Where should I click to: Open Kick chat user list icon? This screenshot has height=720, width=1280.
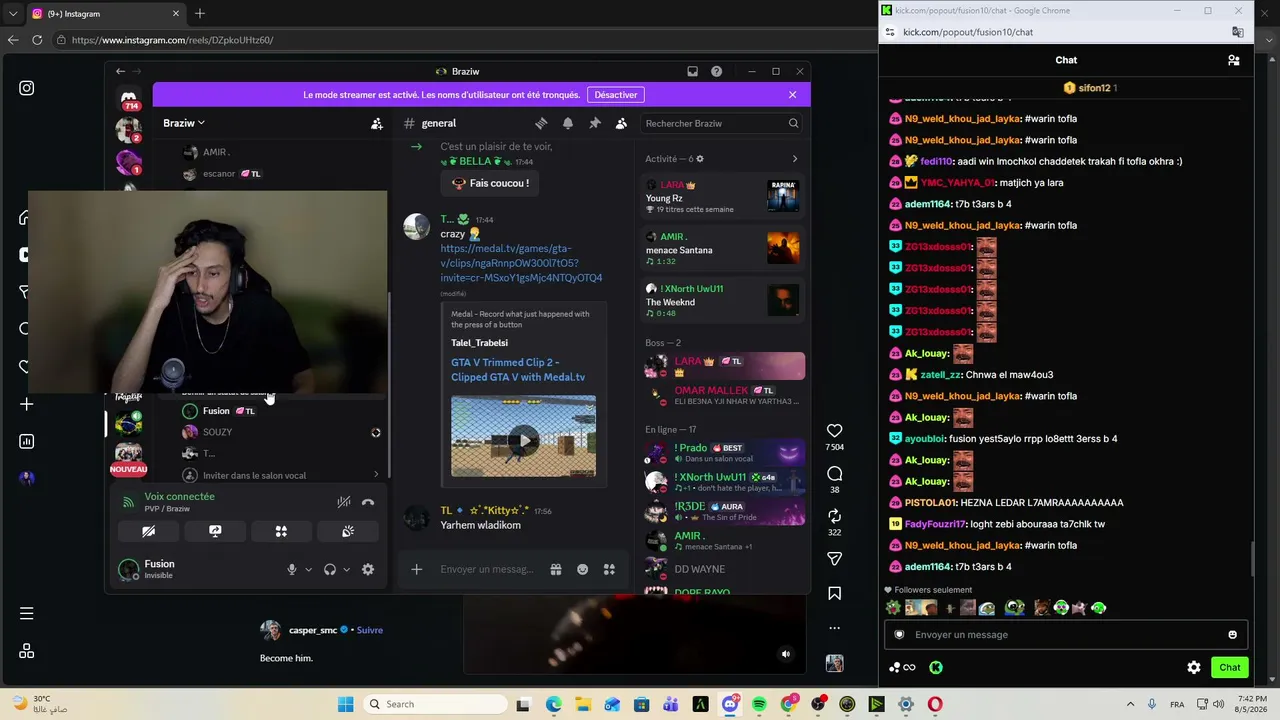coord(1234,60)
